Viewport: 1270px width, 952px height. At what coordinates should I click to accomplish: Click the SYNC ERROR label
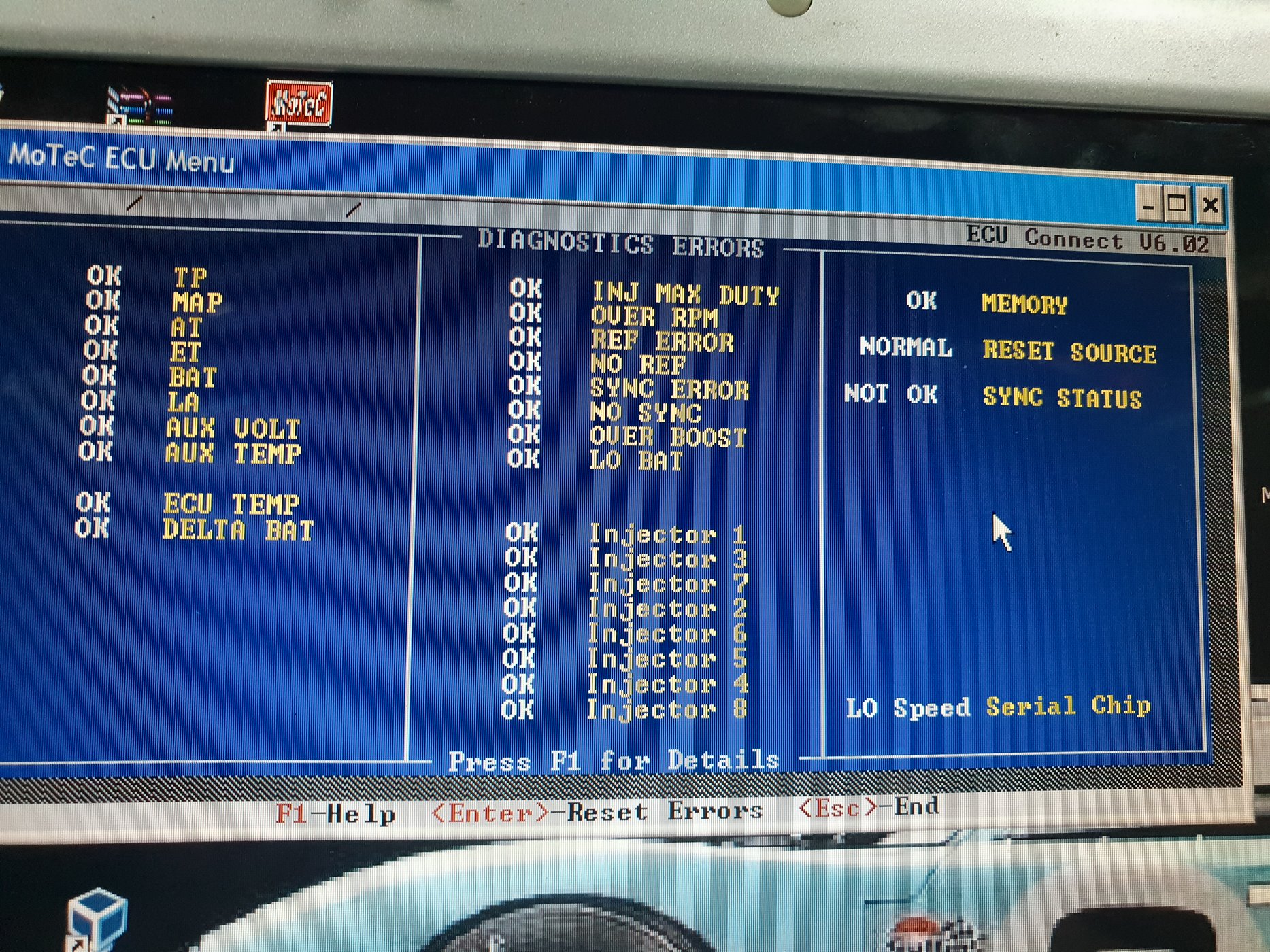pos(669,389)
